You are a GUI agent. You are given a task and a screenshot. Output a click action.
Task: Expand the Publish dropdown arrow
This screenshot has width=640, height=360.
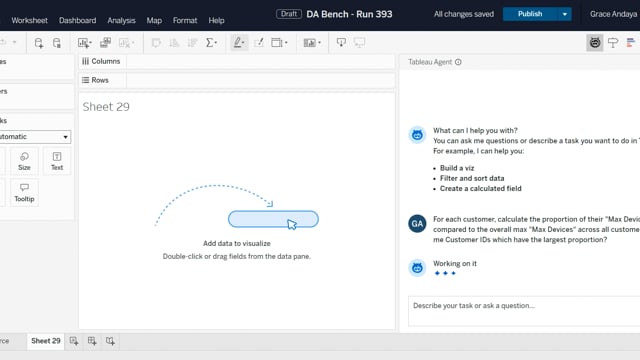[x=564, y=14]
